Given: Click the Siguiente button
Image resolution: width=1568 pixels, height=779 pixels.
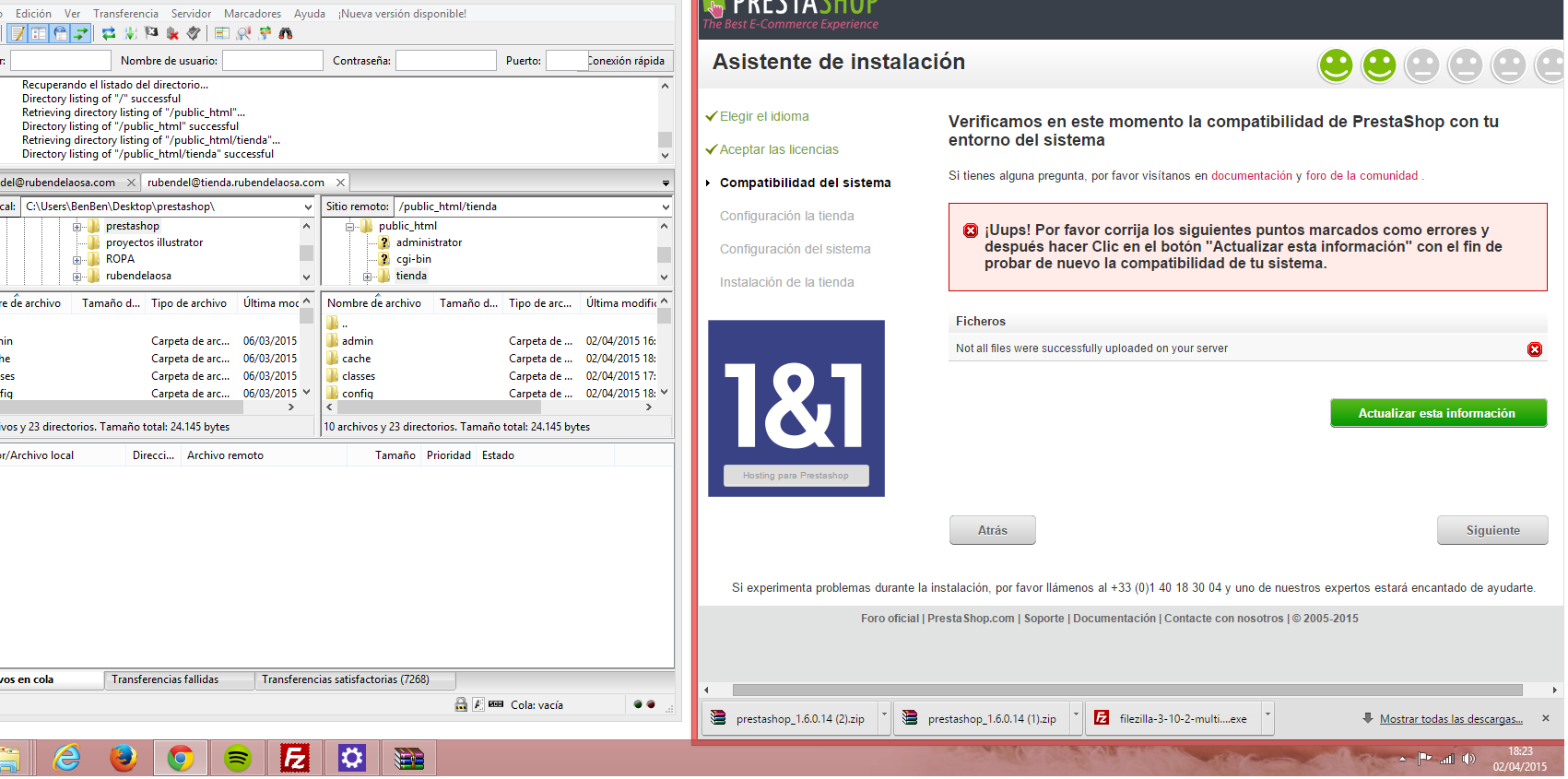Looking at the screenshot, I should click(1492, 531).
